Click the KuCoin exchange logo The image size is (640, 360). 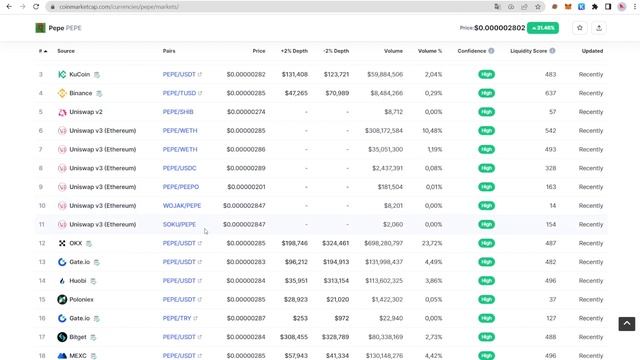coord(62,74)
